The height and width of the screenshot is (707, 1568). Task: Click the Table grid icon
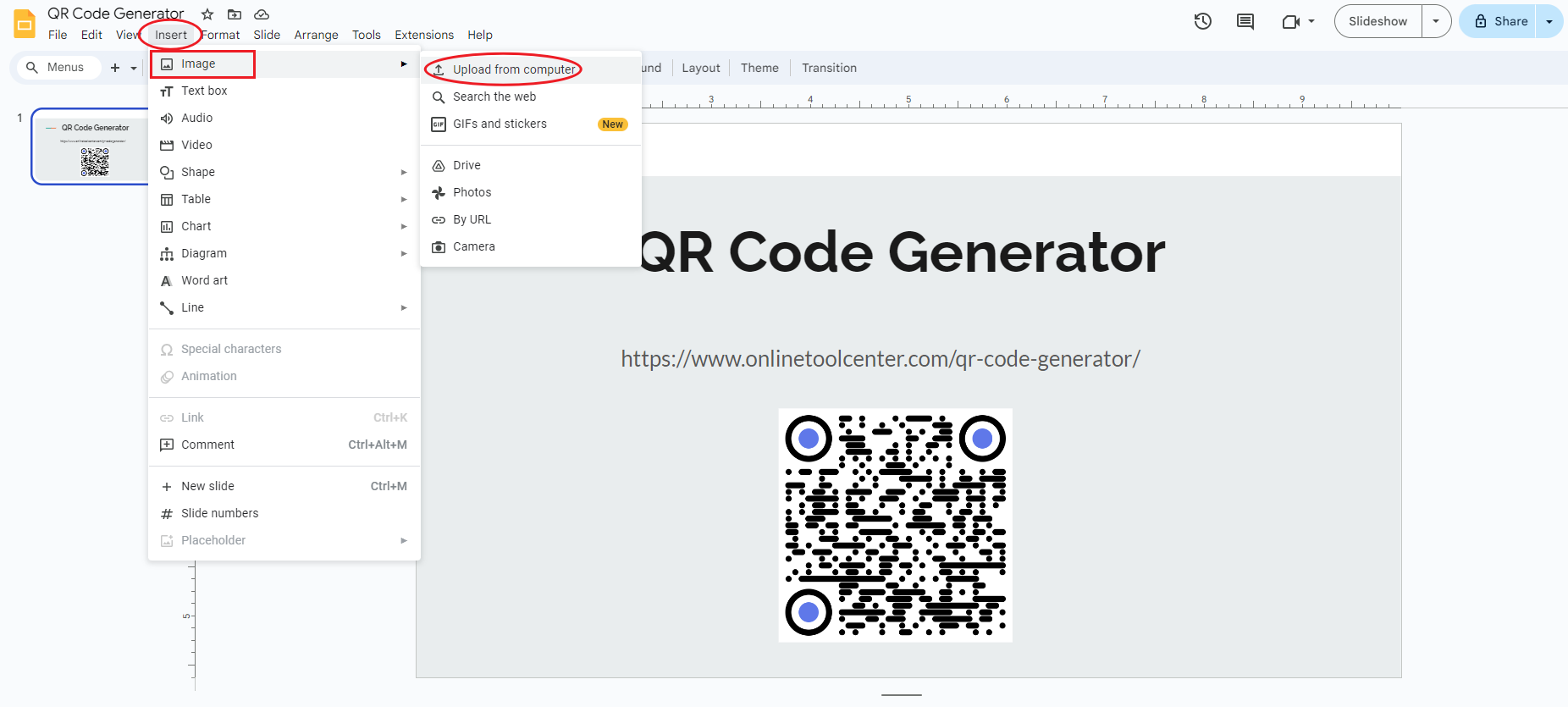tap(167, 200)
